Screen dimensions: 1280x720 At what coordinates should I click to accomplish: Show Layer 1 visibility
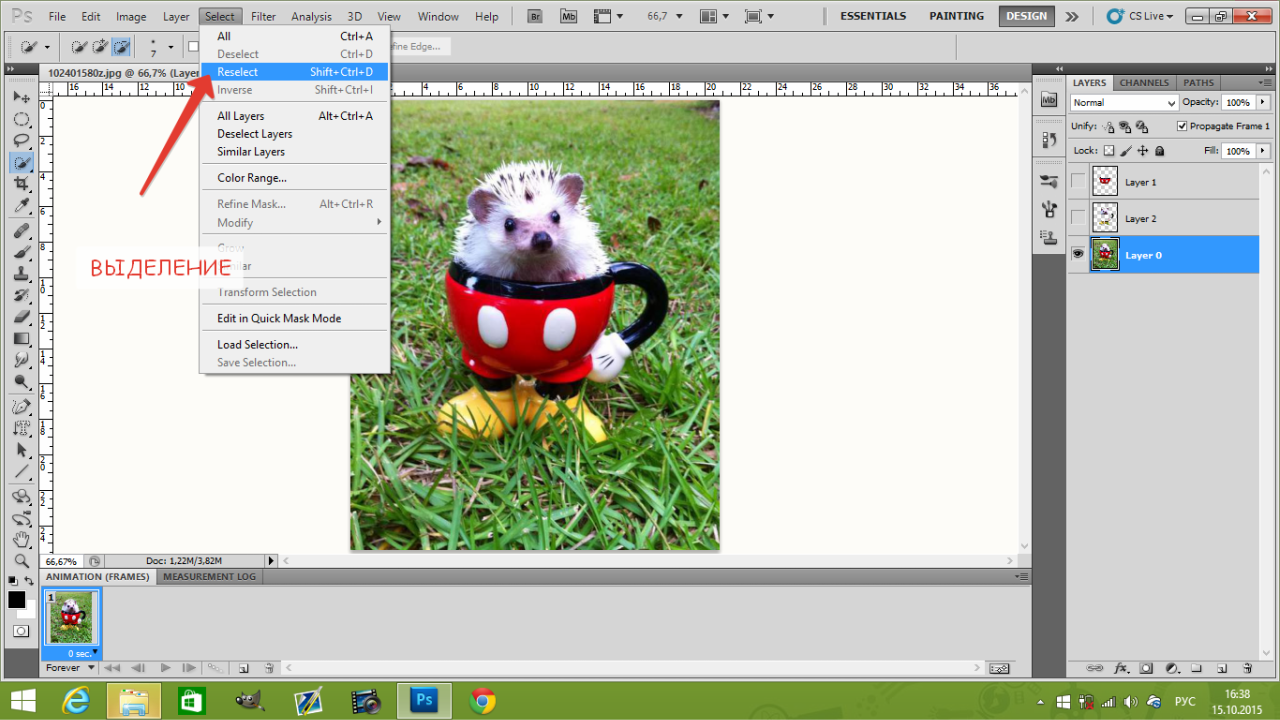(1077, 182)
